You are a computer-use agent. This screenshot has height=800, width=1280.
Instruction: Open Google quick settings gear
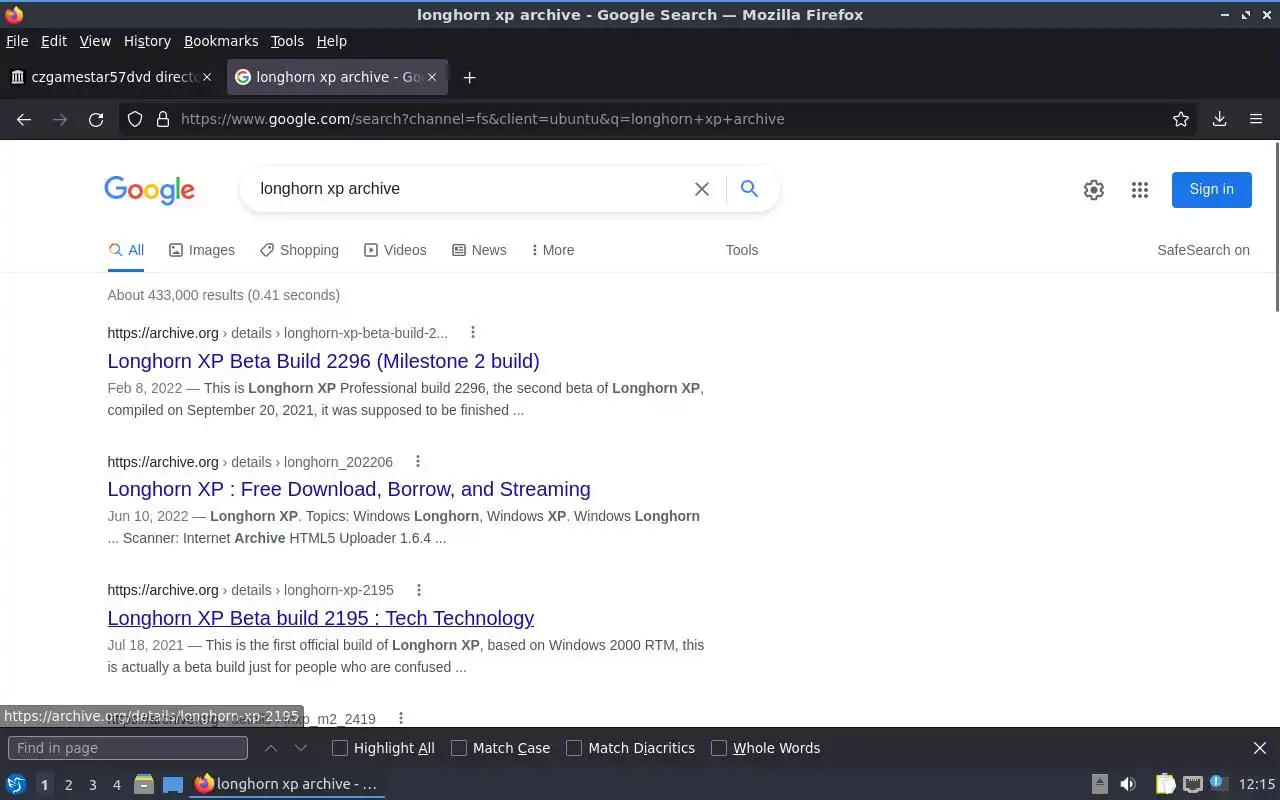pyautogui.click(x=1094, y=190)
